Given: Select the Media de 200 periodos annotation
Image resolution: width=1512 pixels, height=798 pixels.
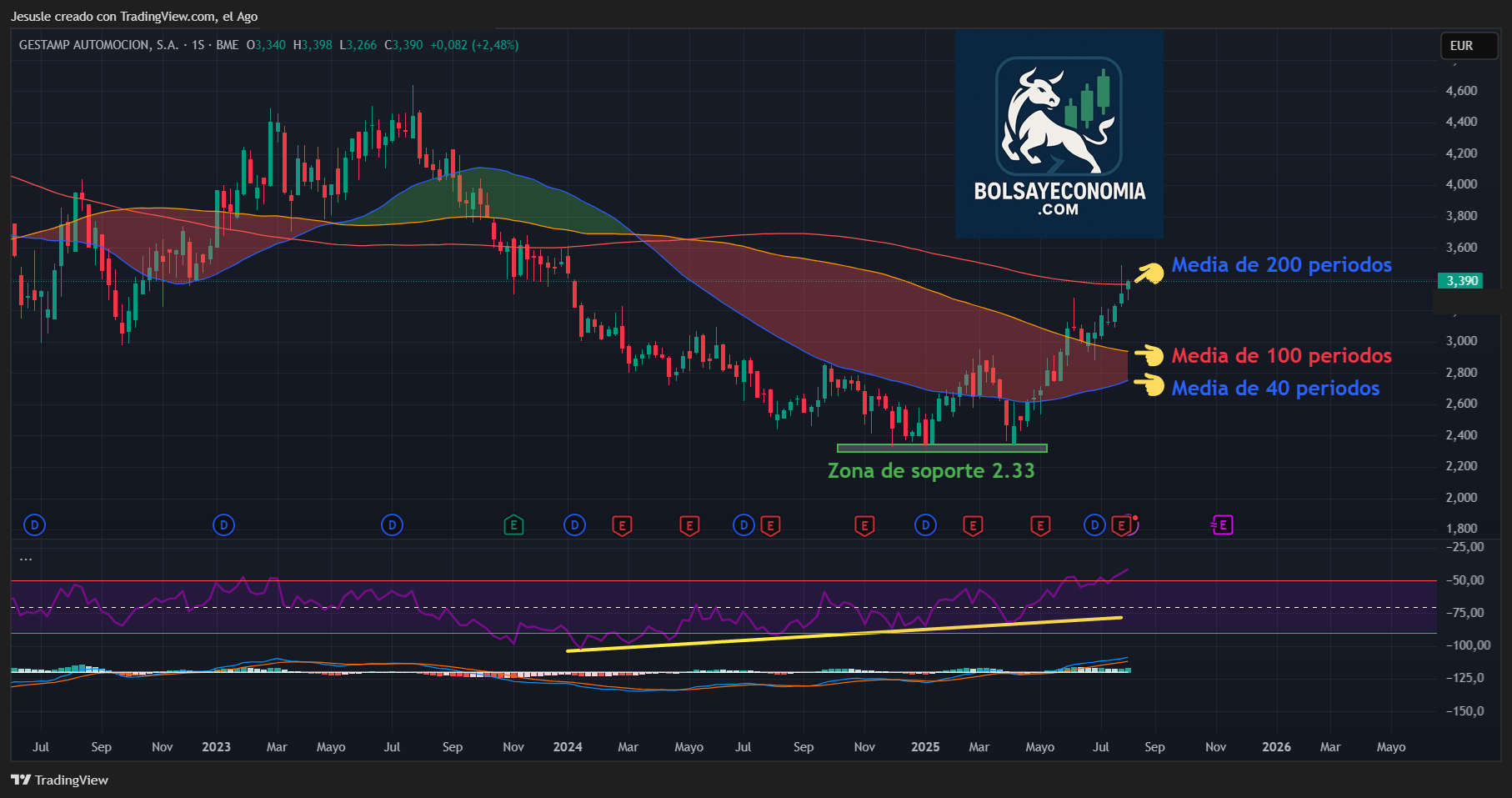Looking at the screenshot, I should [x=1281, y=265].
